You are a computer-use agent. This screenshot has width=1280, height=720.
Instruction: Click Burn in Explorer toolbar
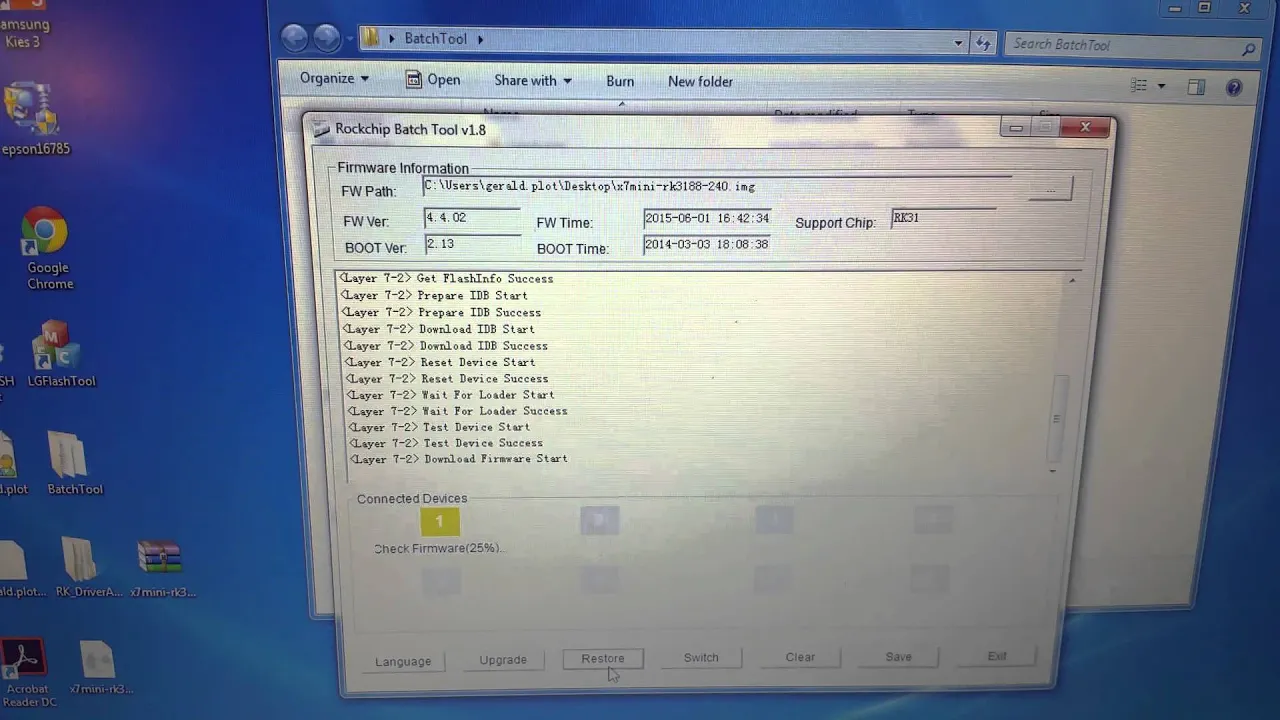[x=620, y=81]
